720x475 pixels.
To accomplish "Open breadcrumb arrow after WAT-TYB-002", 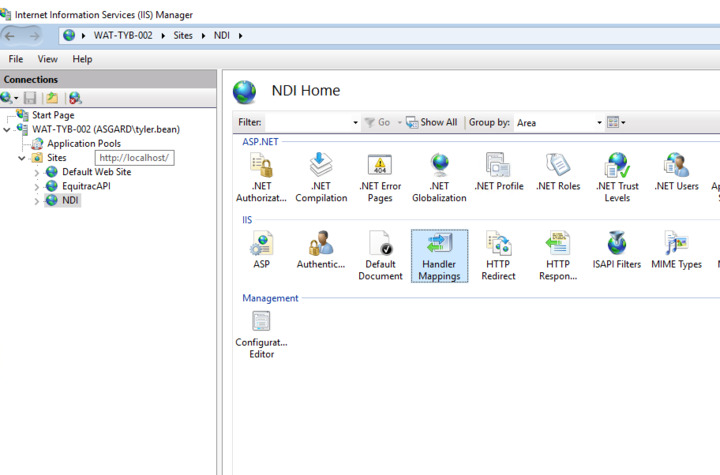I will pyautogui.click(x=163, y=35).
